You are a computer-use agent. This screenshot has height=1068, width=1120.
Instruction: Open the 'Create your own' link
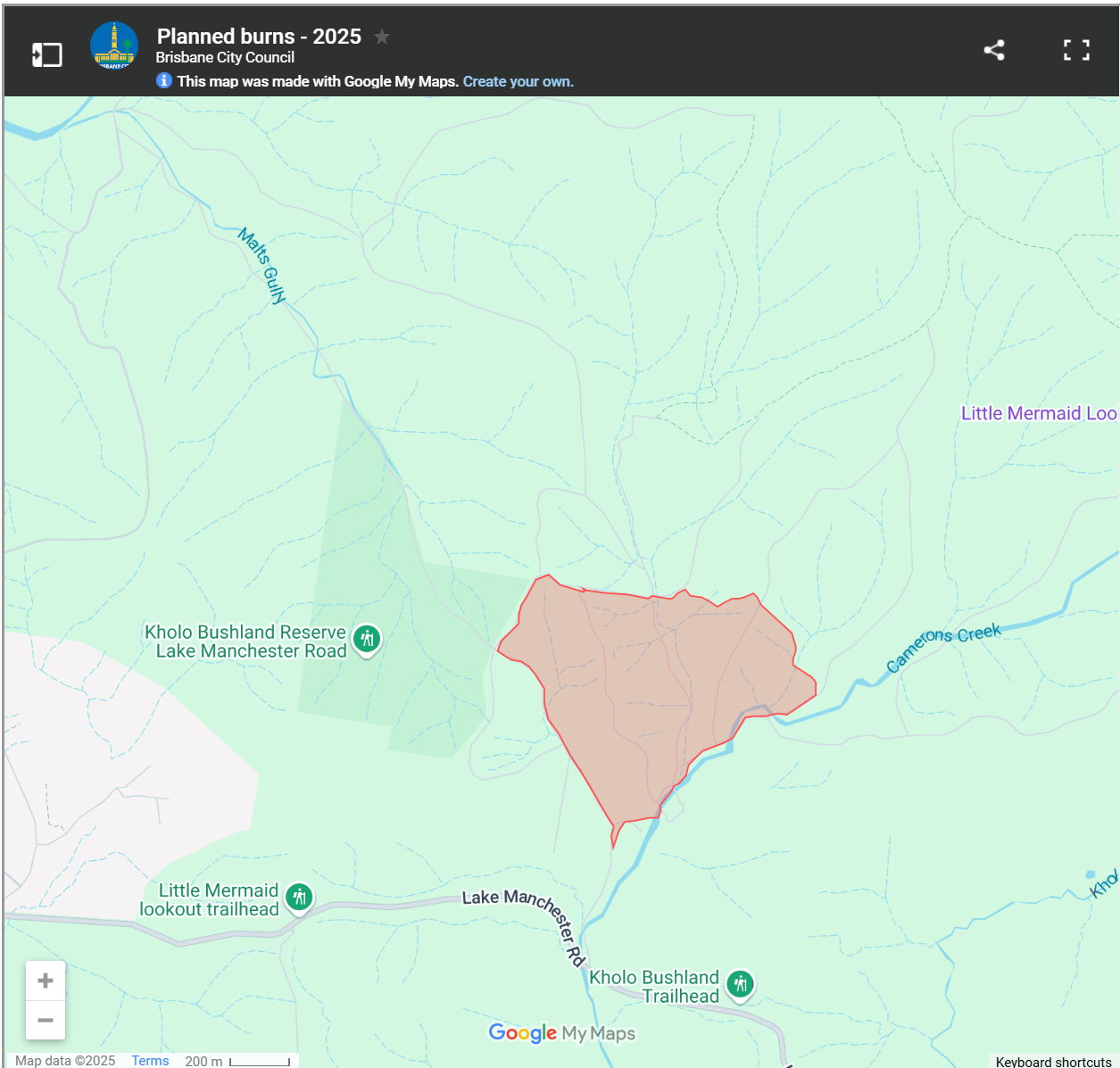tap(518, 81)
